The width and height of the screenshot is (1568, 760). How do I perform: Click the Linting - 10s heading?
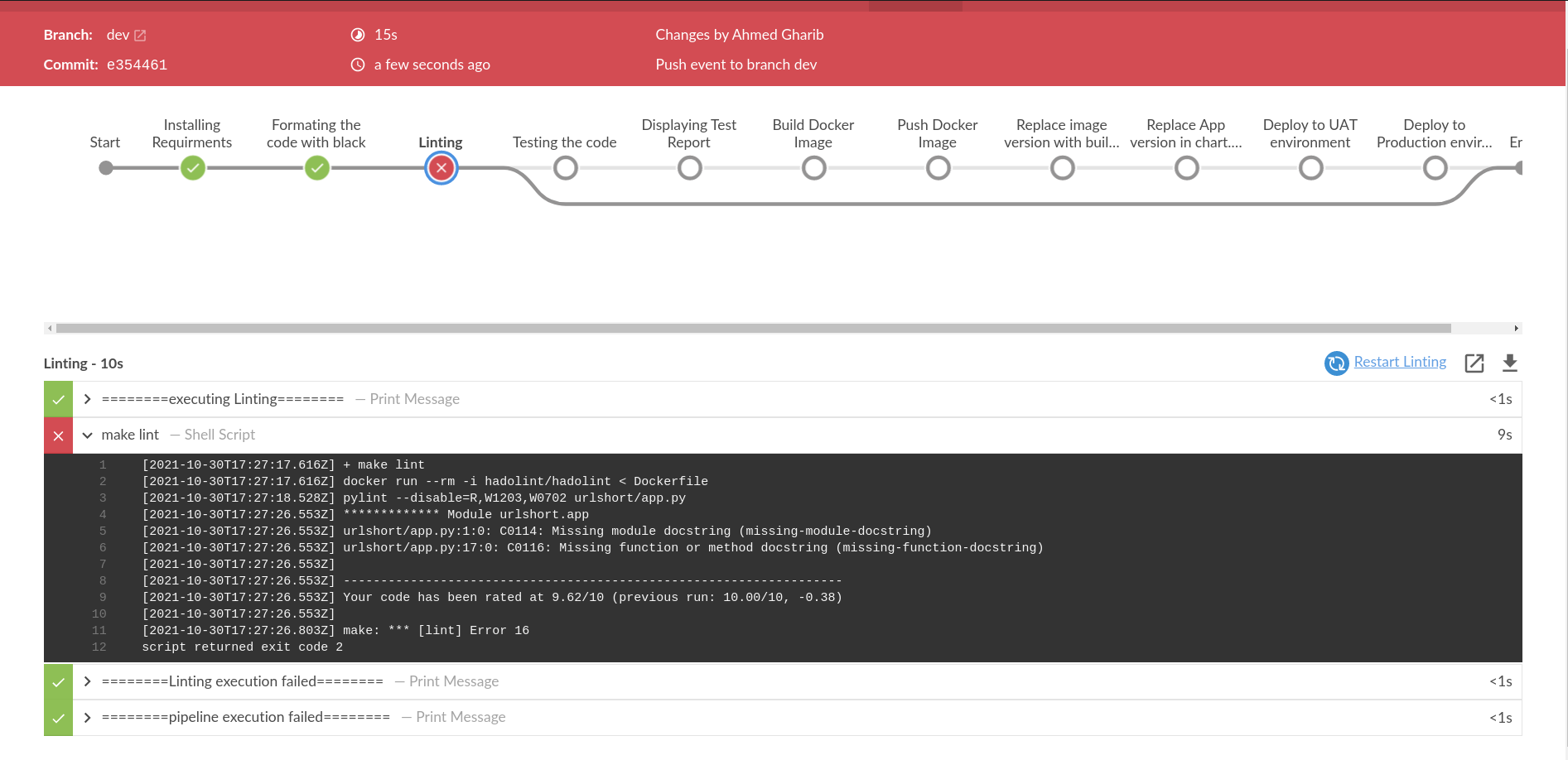pos(84,363)
